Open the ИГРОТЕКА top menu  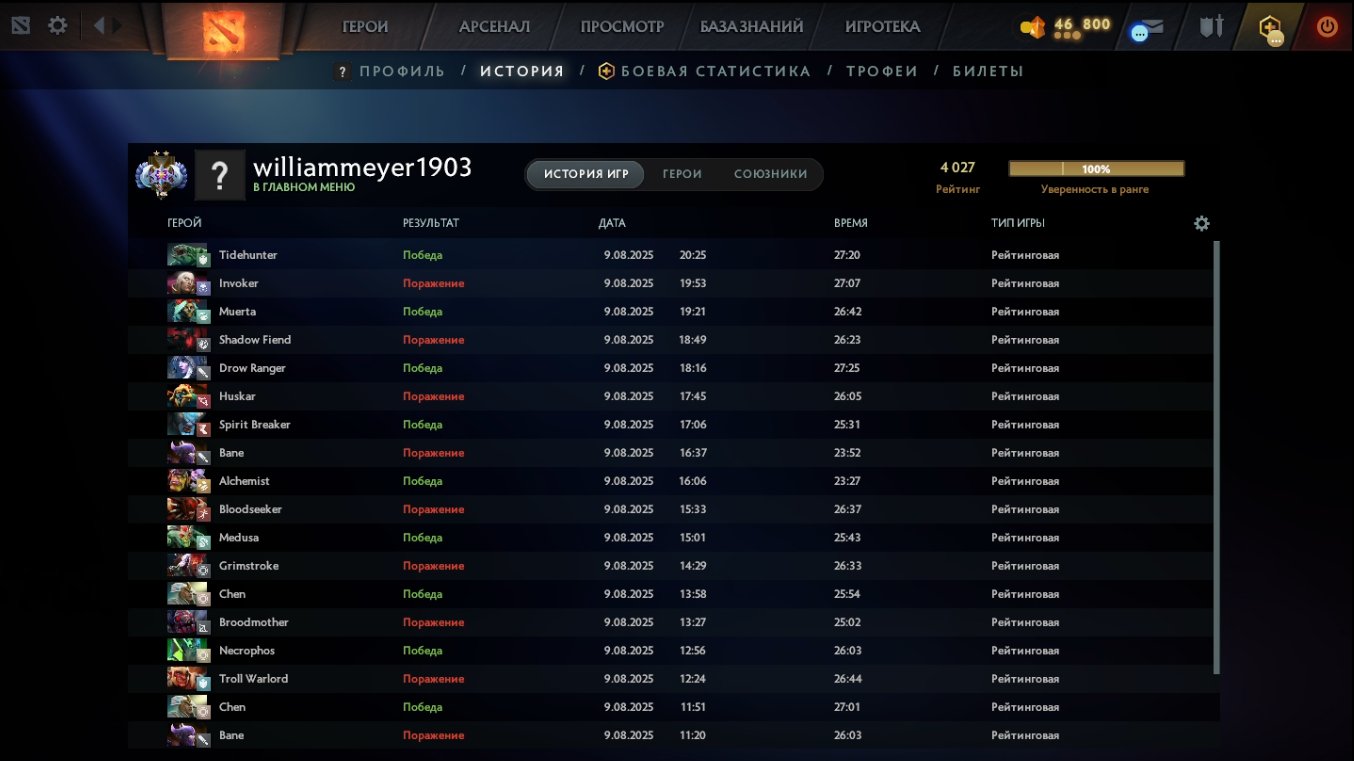click(x=882, y=27)
